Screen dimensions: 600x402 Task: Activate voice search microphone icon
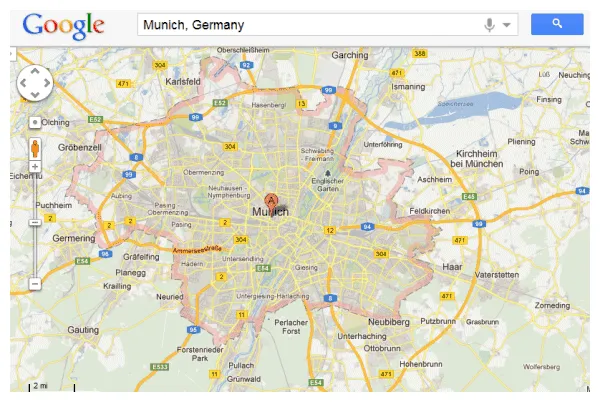point(490,24)
